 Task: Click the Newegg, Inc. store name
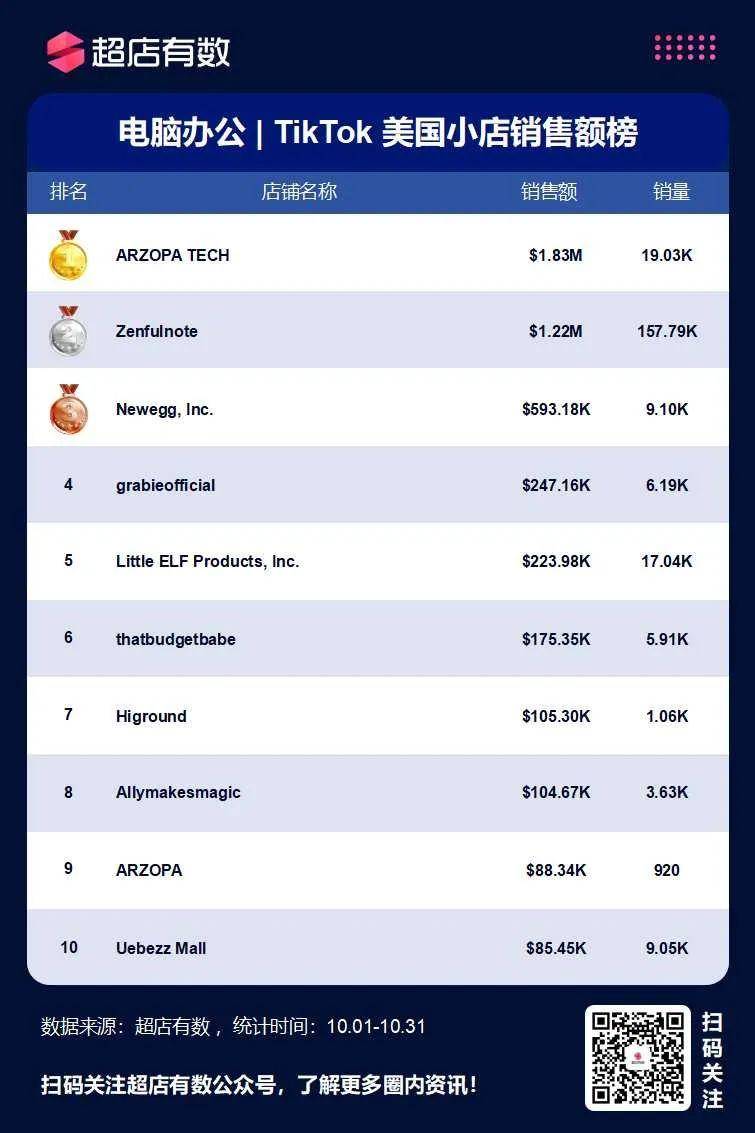165,409
